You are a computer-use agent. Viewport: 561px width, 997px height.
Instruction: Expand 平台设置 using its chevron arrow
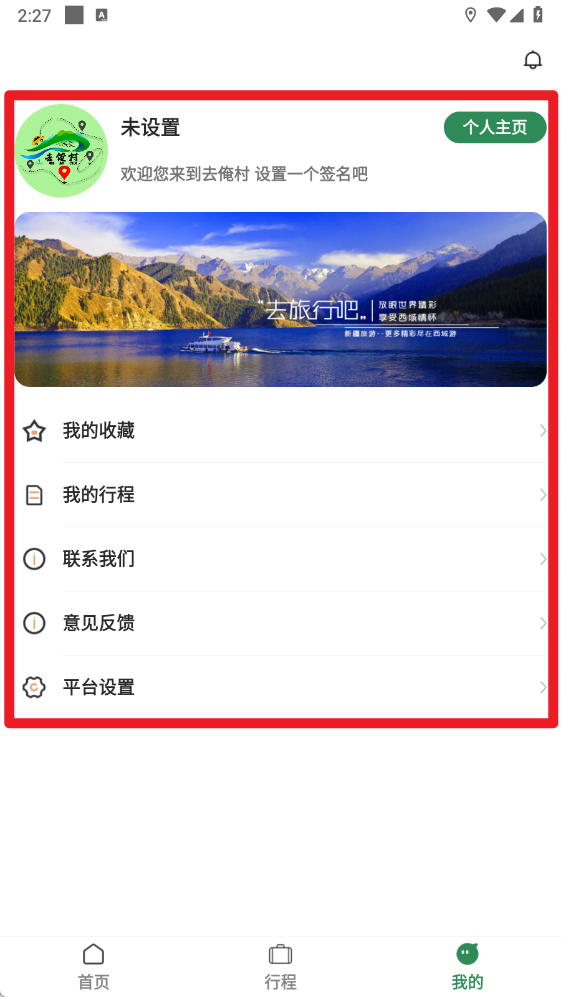[x=543, y=687]
